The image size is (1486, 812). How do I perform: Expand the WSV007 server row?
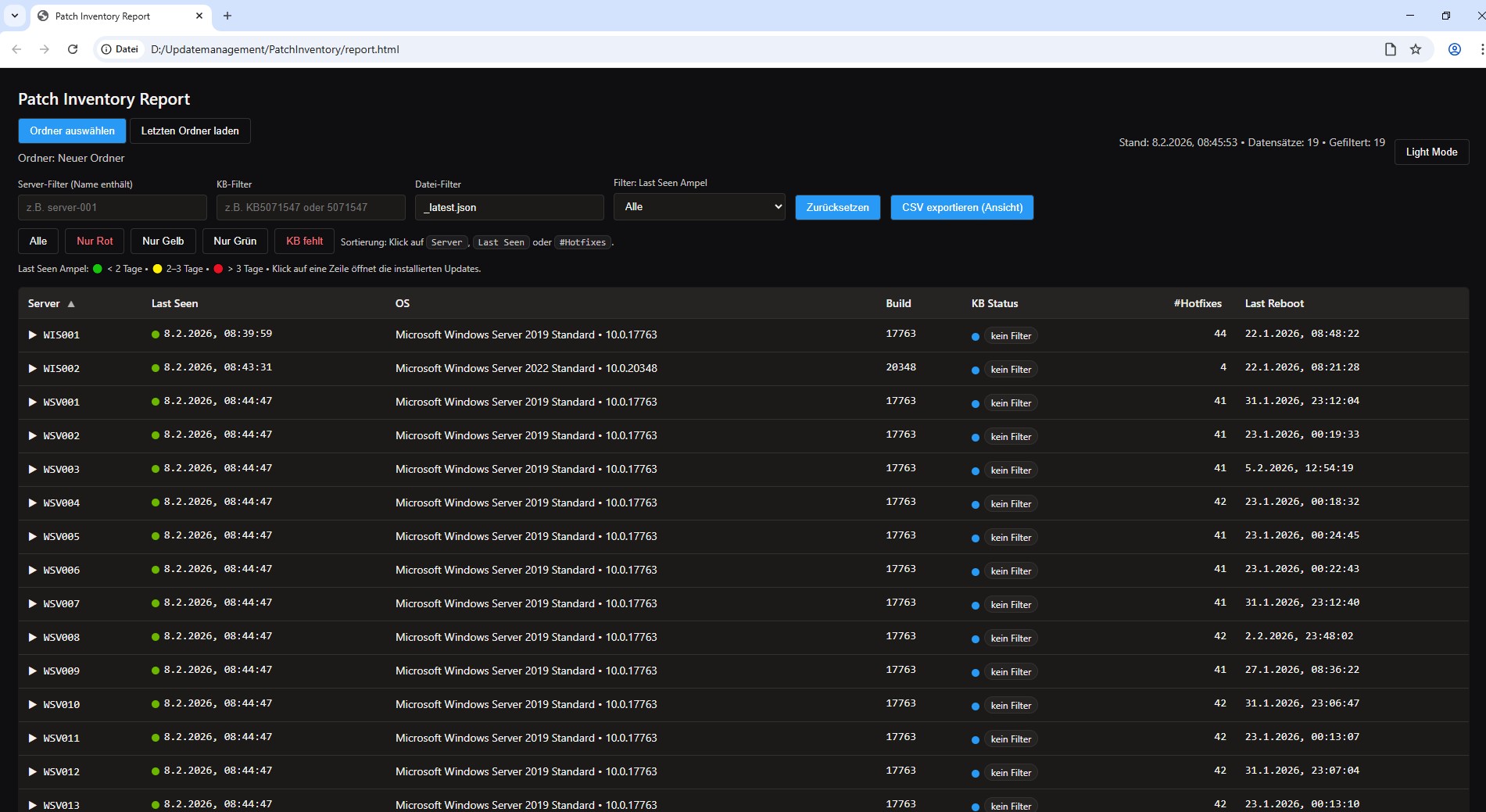coord(33,603)
